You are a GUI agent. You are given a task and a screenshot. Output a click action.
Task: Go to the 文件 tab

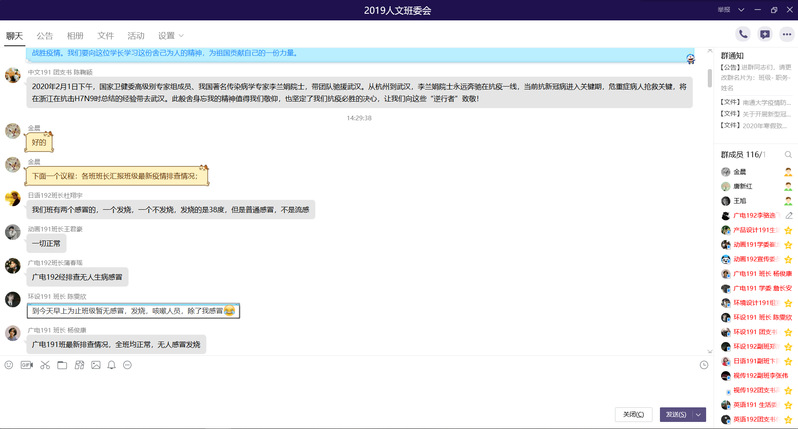coord(105,35)
